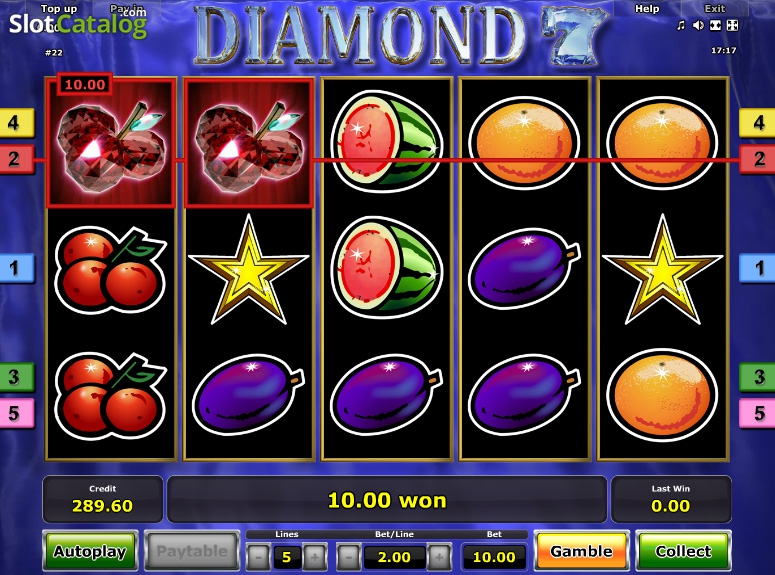Raise the Bet/Line amount
This screenshot has height=575, width=775.
(x=439, y=557)
